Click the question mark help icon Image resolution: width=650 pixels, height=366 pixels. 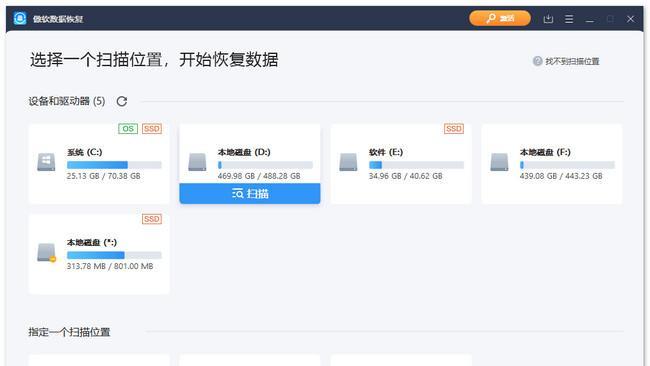537,61
